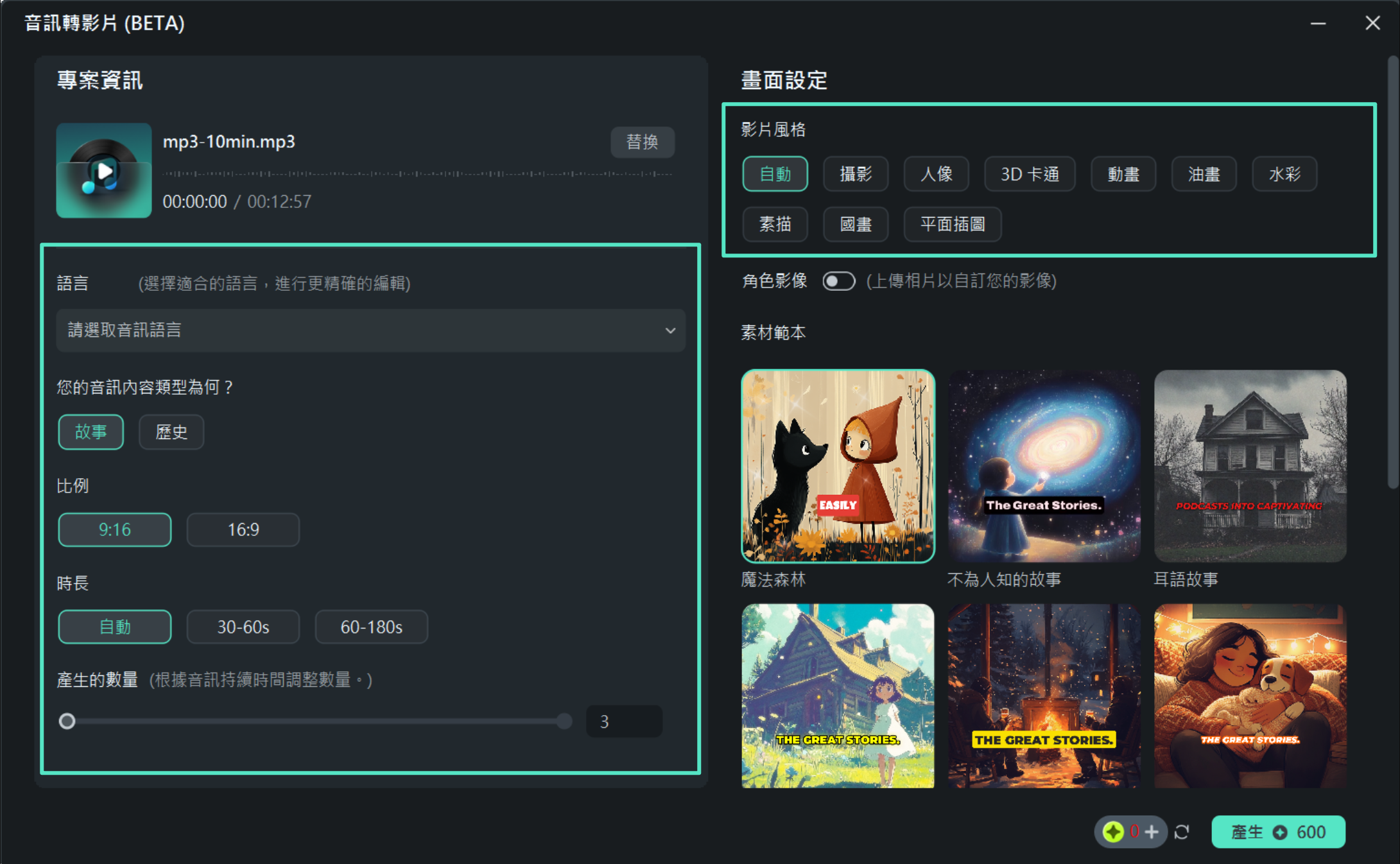Screen dimensions: 1400x864
Task: Select the 不為人知的故事 galaxy template
Action: click(1044, 466)
